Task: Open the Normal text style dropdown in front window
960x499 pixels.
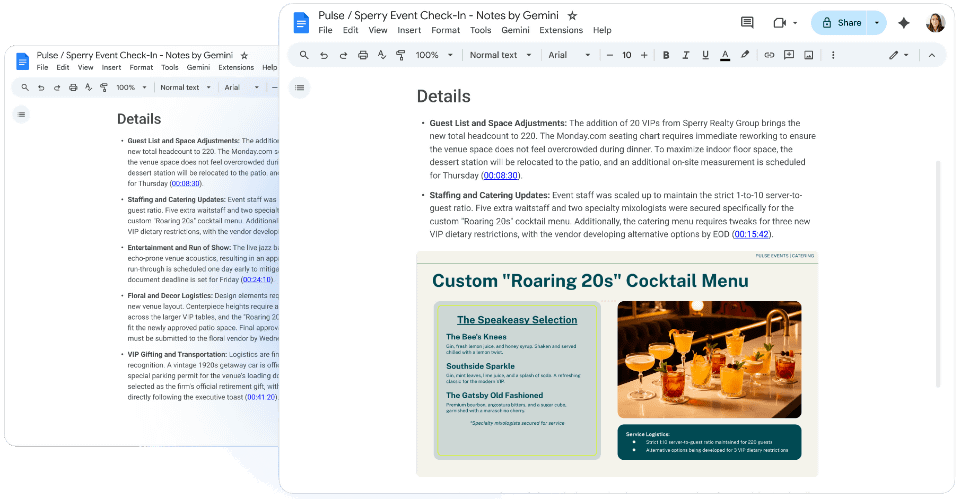Action: [x=500, y=55]
